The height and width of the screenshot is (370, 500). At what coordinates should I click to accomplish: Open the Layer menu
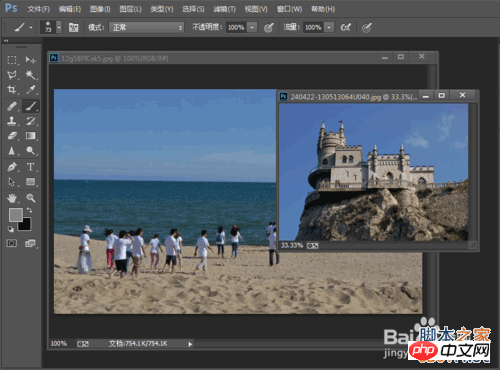coord(130,9)
